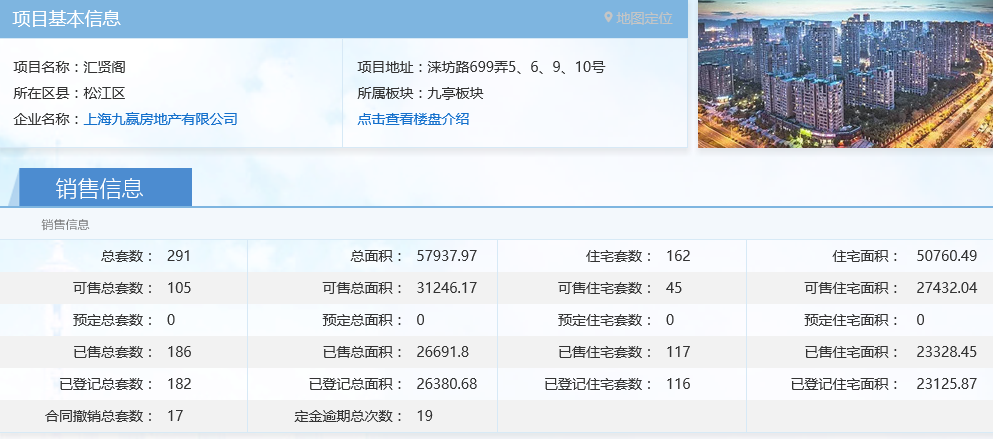Open company link 上海九赢房地产有限公司
Image resolution: width=993 pixels, height=439 pixels.
[161, 119]
